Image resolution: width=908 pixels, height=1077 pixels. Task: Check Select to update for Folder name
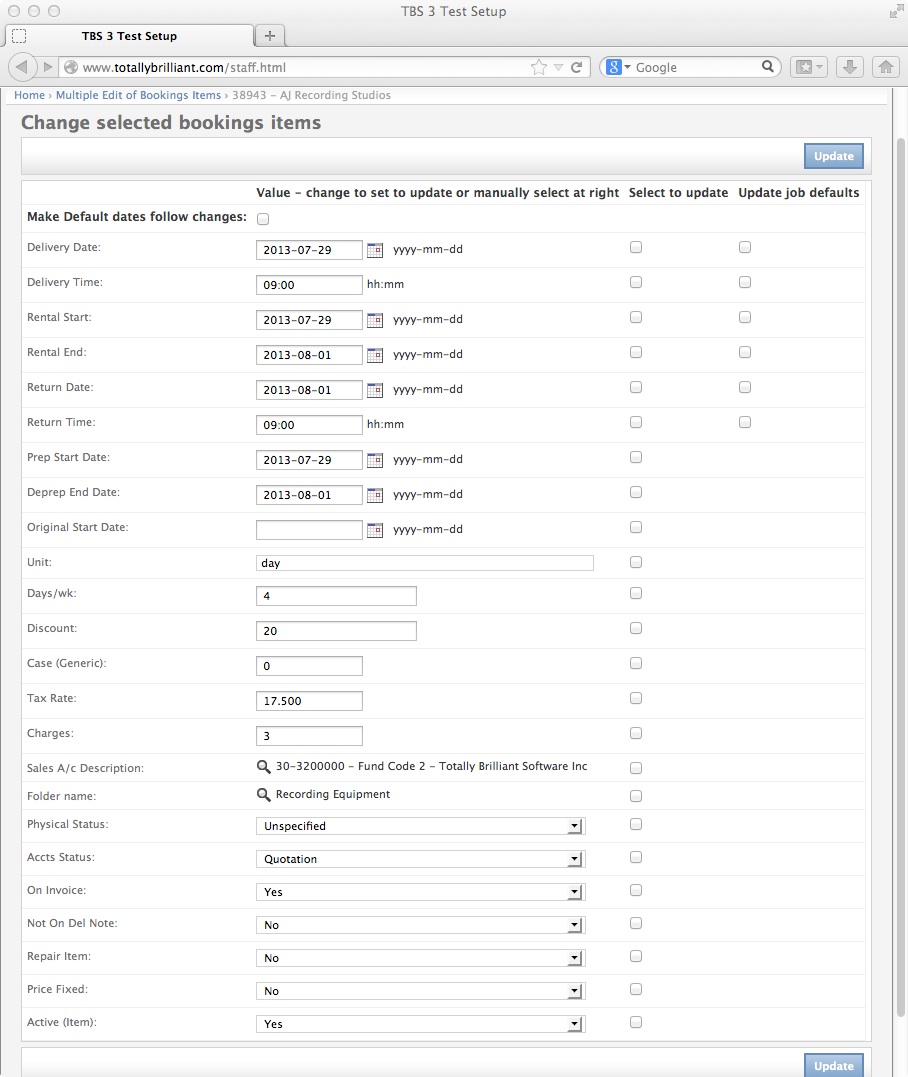click(636, 796)
